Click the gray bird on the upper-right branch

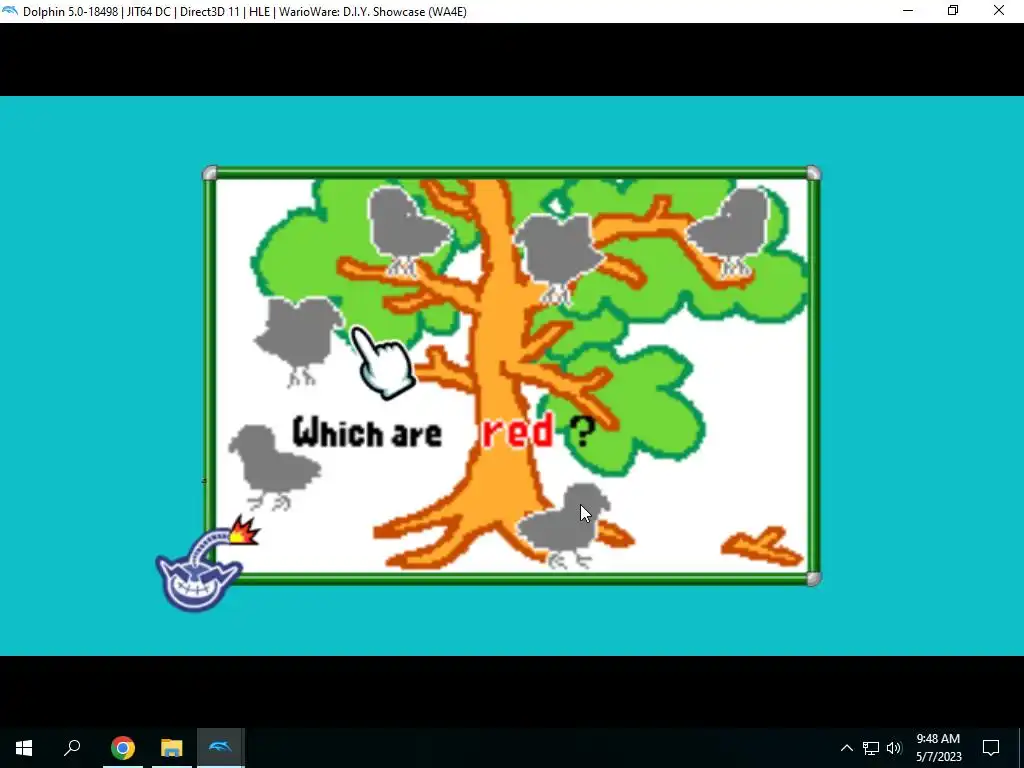coord(730,233)
